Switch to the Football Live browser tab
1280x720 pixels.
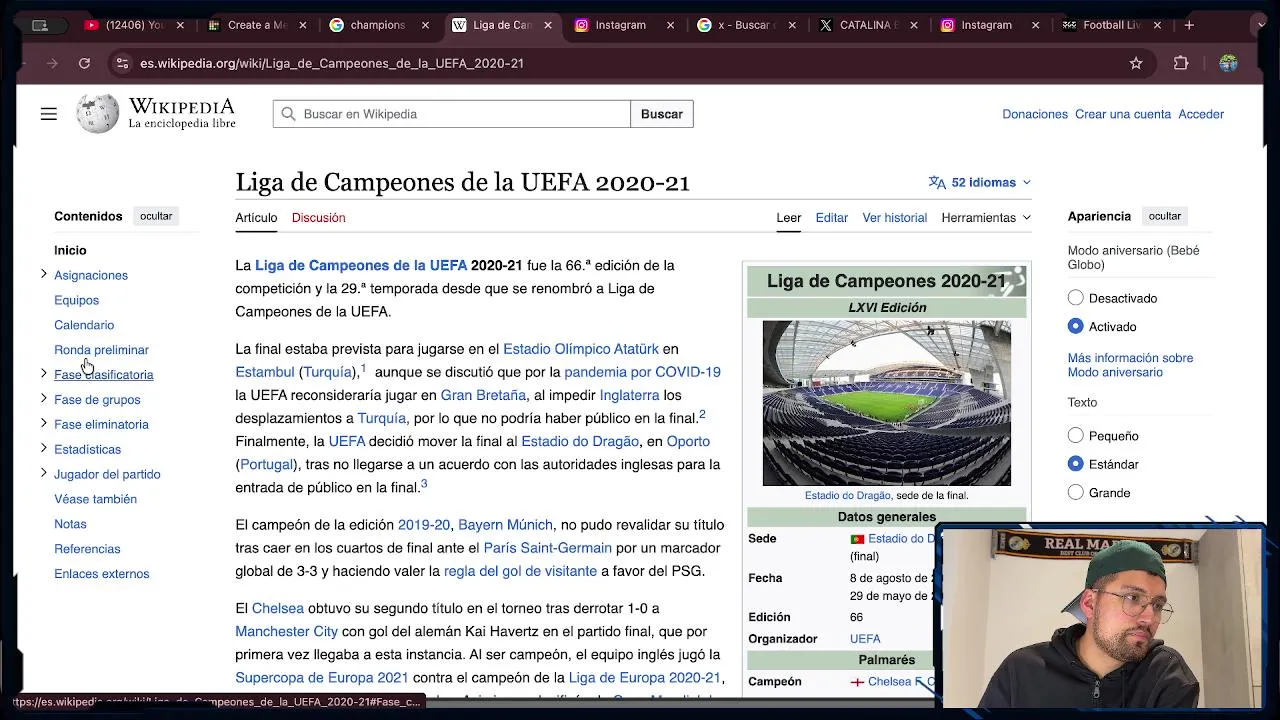point(1112,25)
